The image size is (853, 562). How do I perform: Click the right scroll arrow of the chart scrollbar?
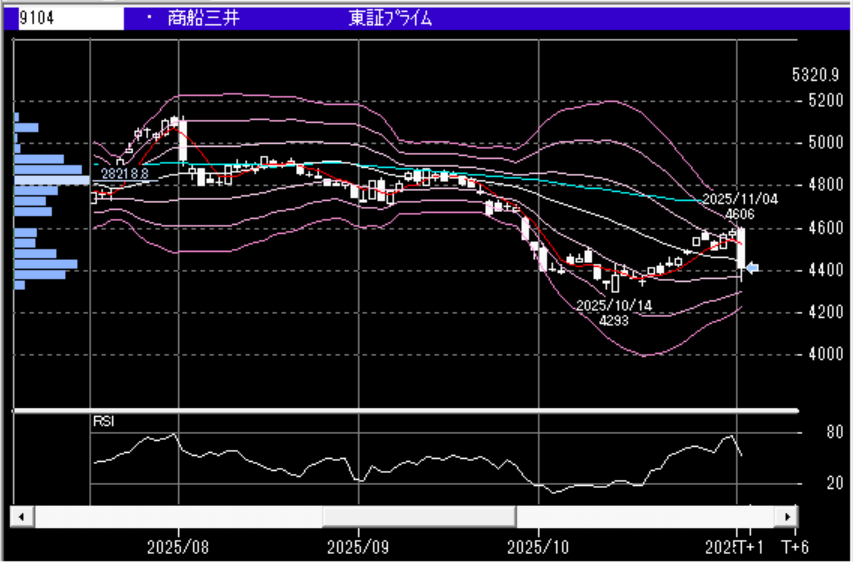pyautogui.click(x=786, y=516)
